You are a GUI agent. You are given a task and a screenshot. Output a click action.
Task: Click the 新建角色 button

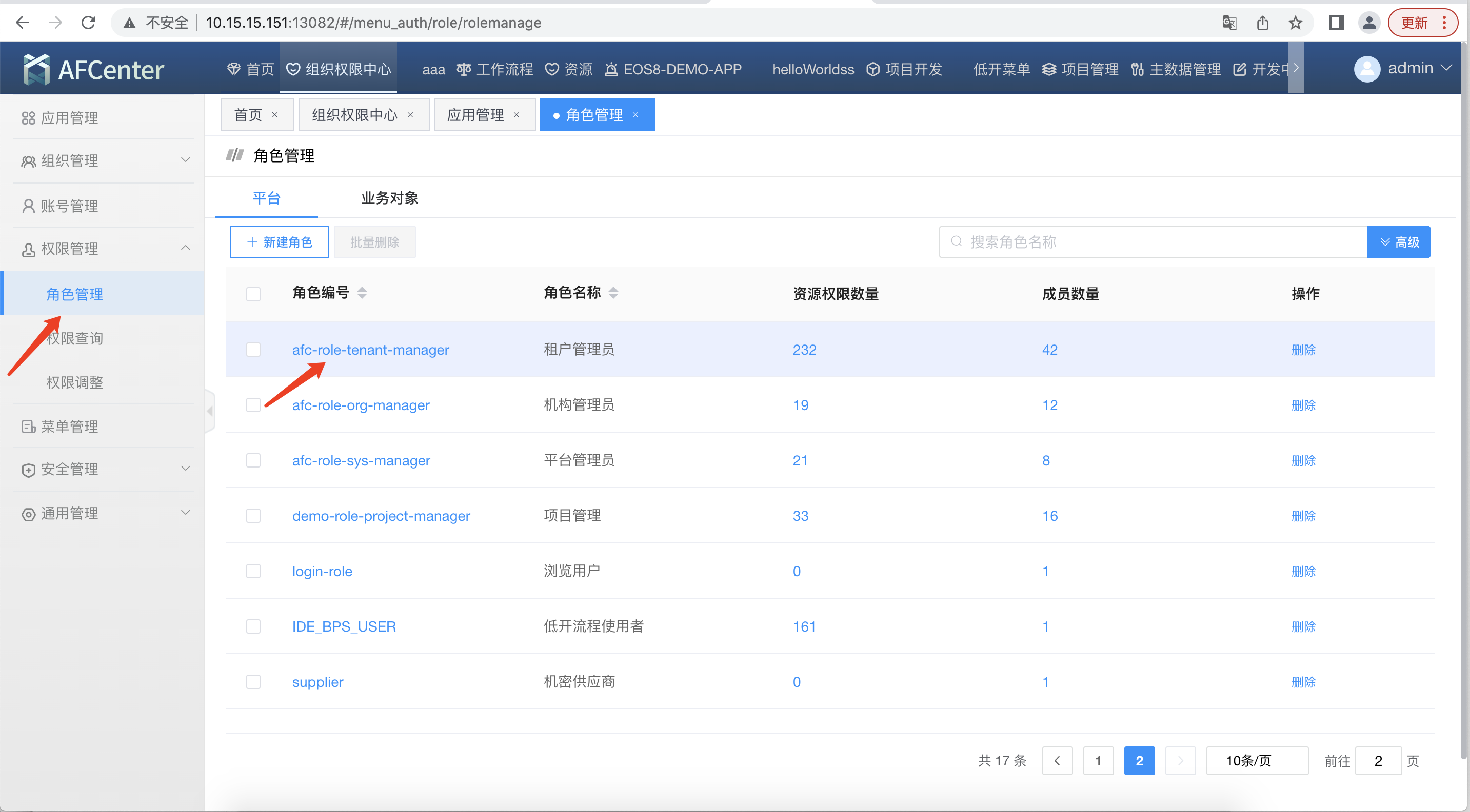[279, 242]
